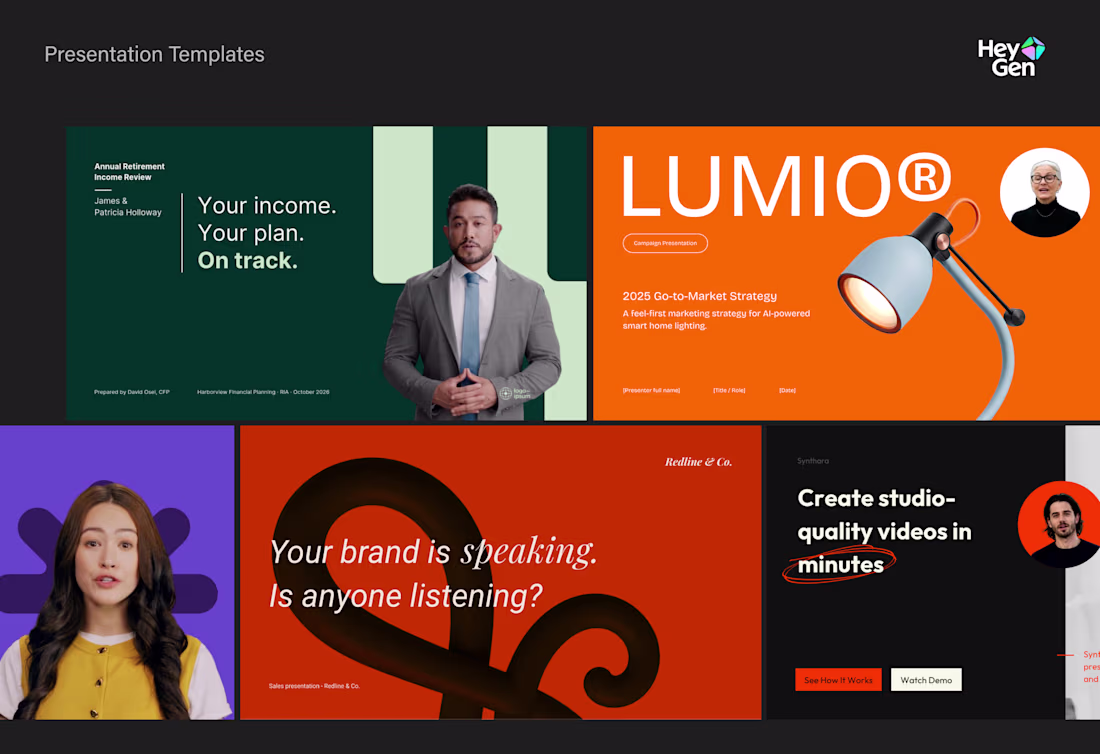Viewport: 1100px width, 754px height.
Task: Click the 'Your income.' line
Action: click(267, 206)
